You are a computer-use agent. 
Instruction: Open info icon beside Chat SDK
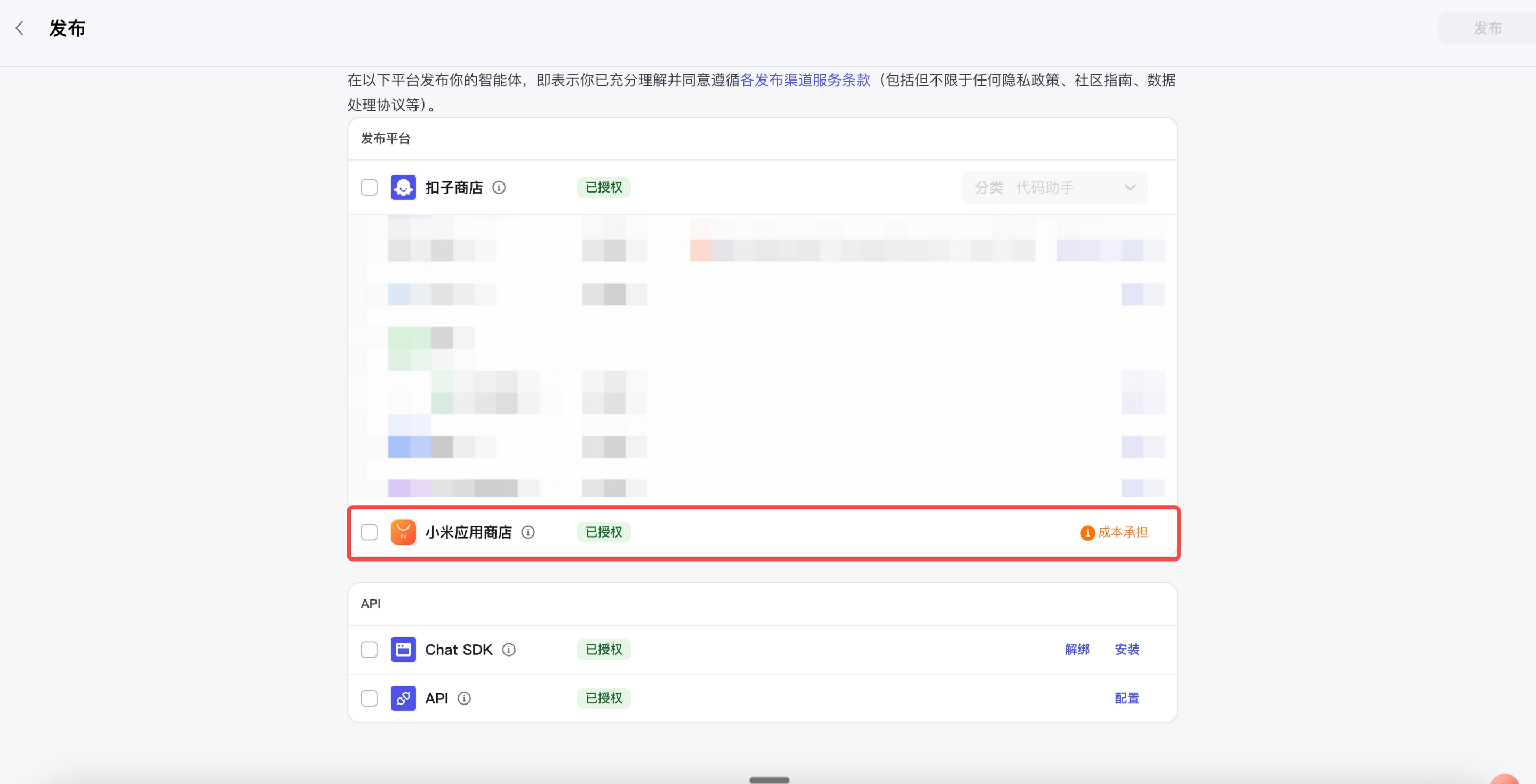509,649
